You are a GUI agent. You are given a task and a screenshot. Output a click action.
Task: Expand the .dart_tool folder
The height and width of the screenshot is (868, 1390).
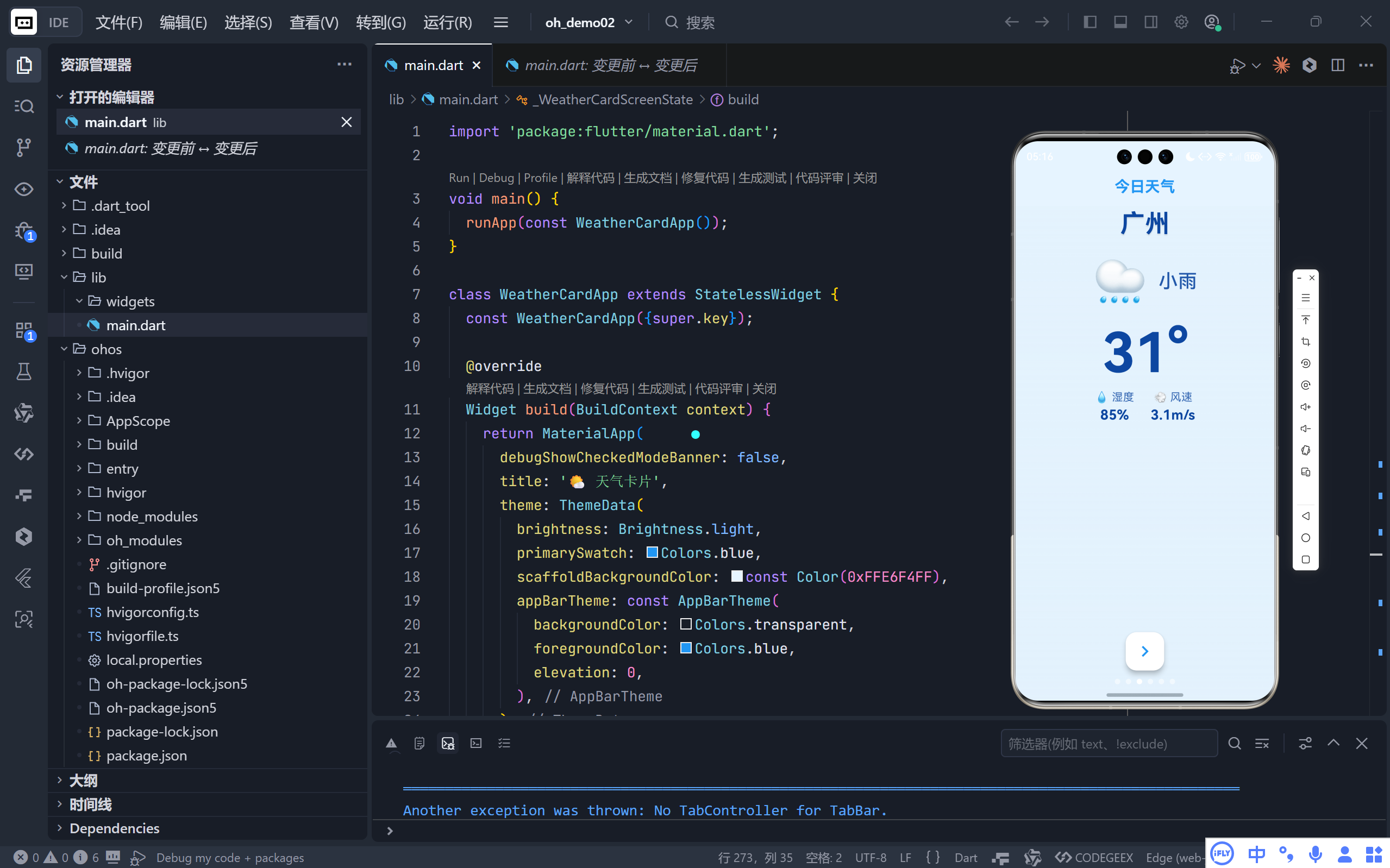pyautogui.click(x=120, y=205)
